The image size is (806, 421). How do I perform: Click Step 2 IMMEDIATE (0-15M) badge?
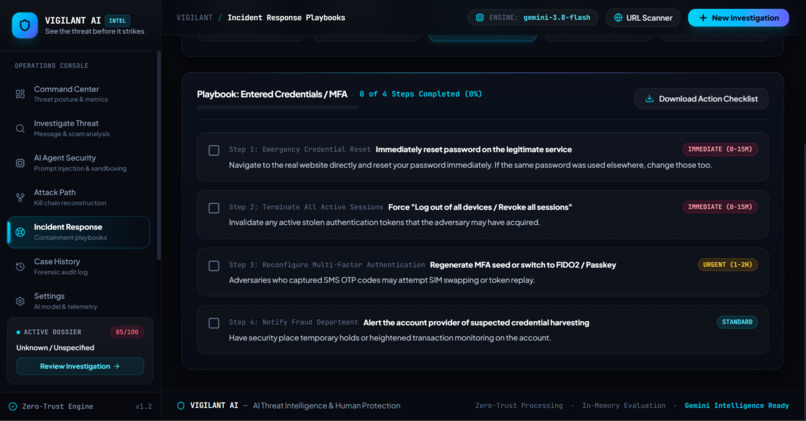[x=720, y=207]
